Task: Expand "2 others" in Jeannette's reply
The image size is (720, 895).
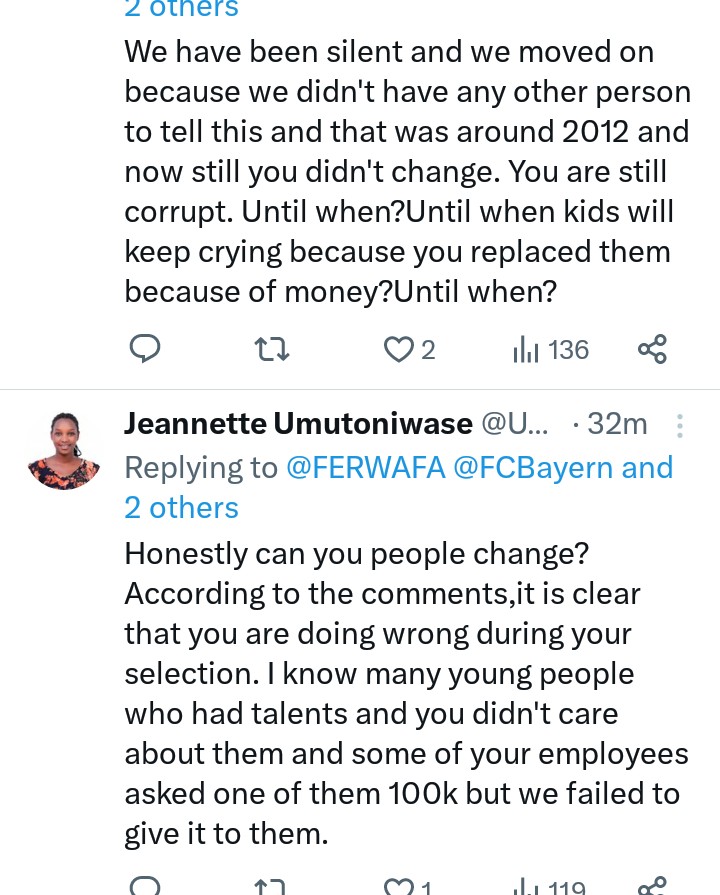Action: (181, 507)
